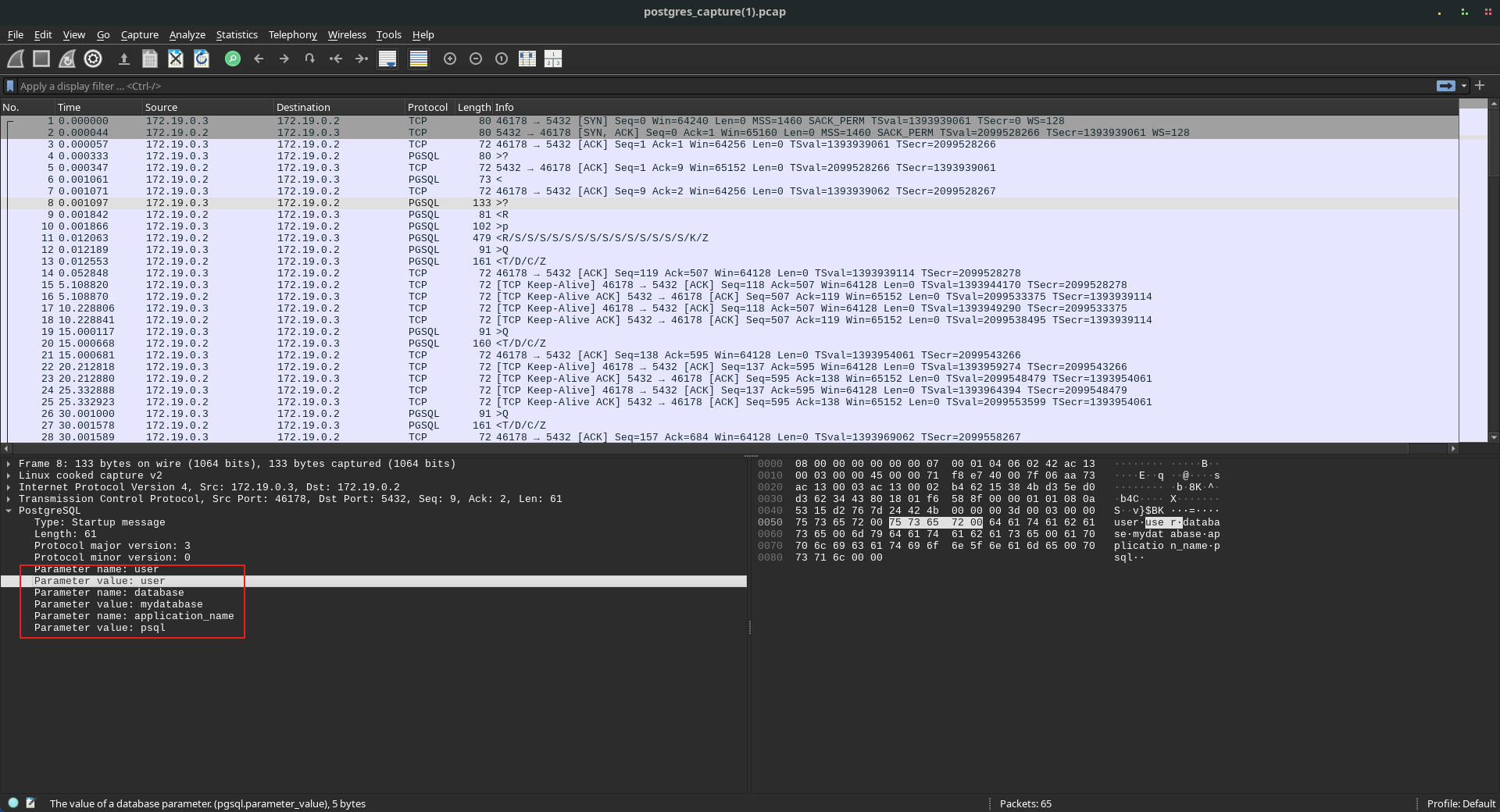Click the green Find packet icon
Screen dimensions: 1500x812
coord(233,59)
